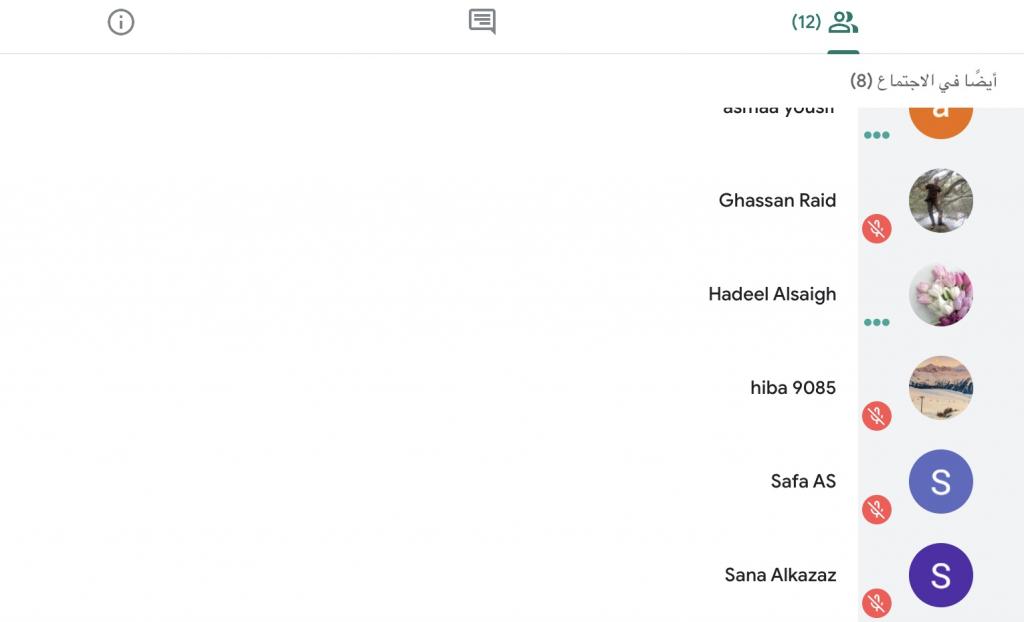Click the muted mic icon for Safa AS

876,510
